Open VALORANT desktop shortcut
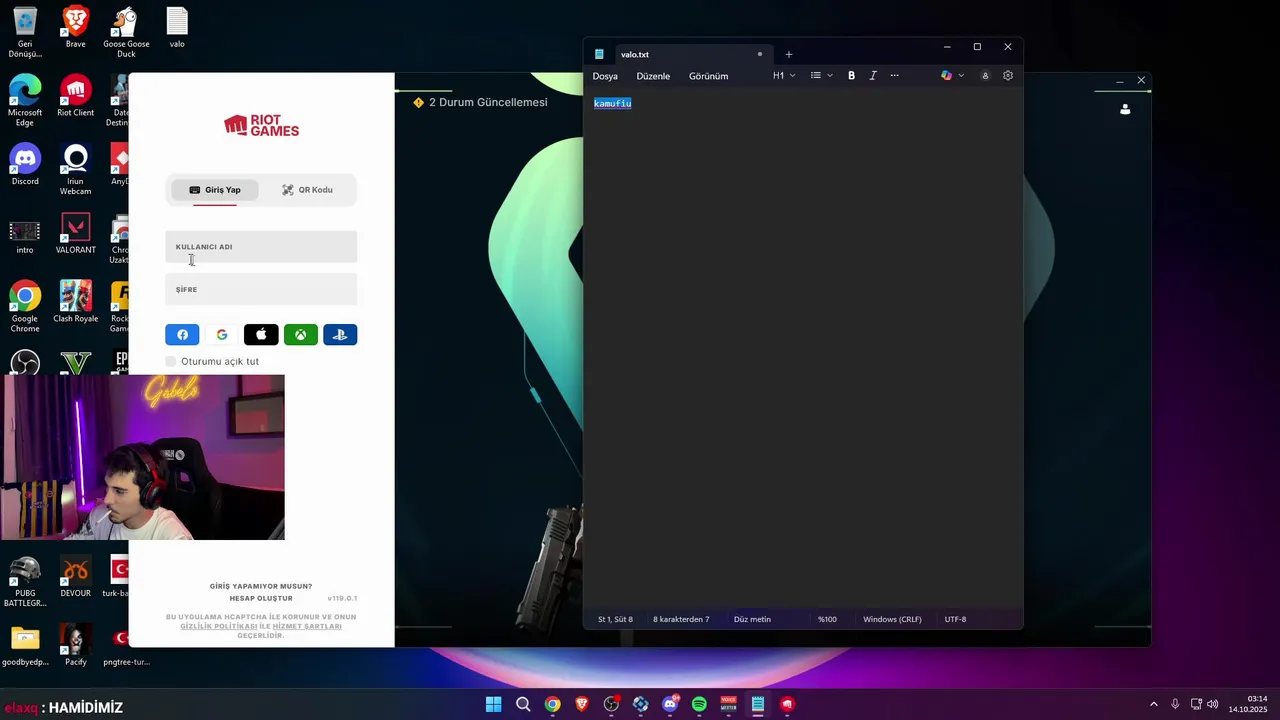1280x720 pixels. (76, 234)
